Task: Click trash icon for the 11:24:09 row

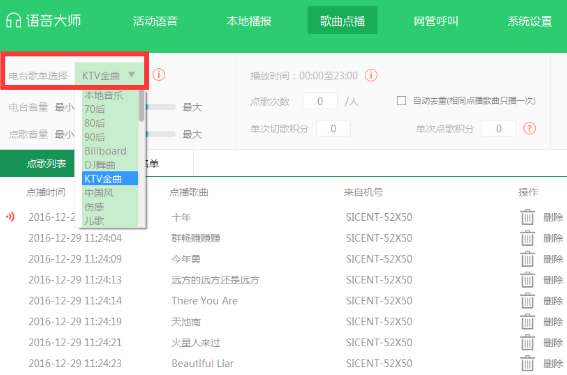Action: point(527,259)
